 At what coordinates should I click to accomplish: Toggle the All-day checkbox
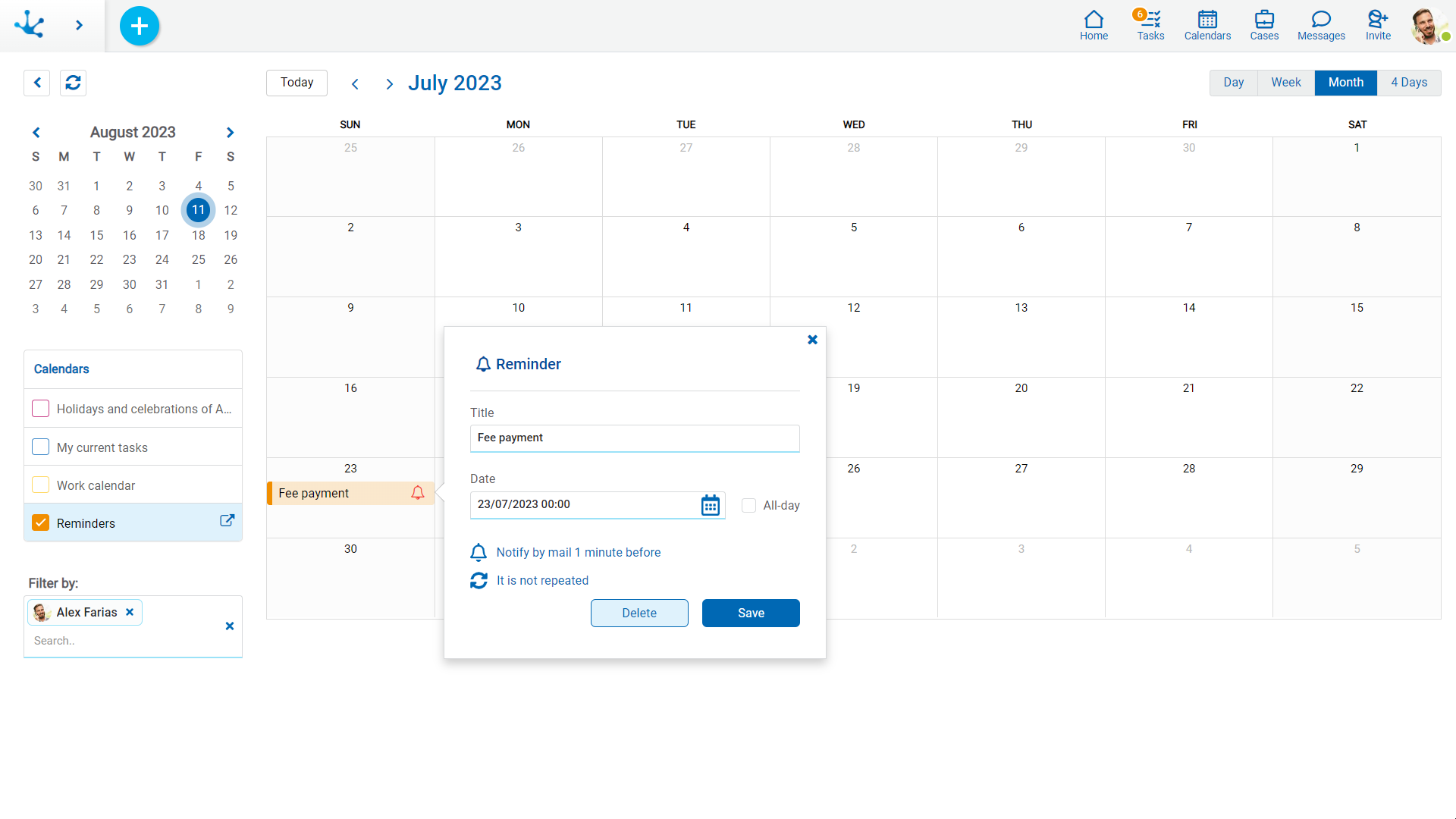[x=749, y=503]
